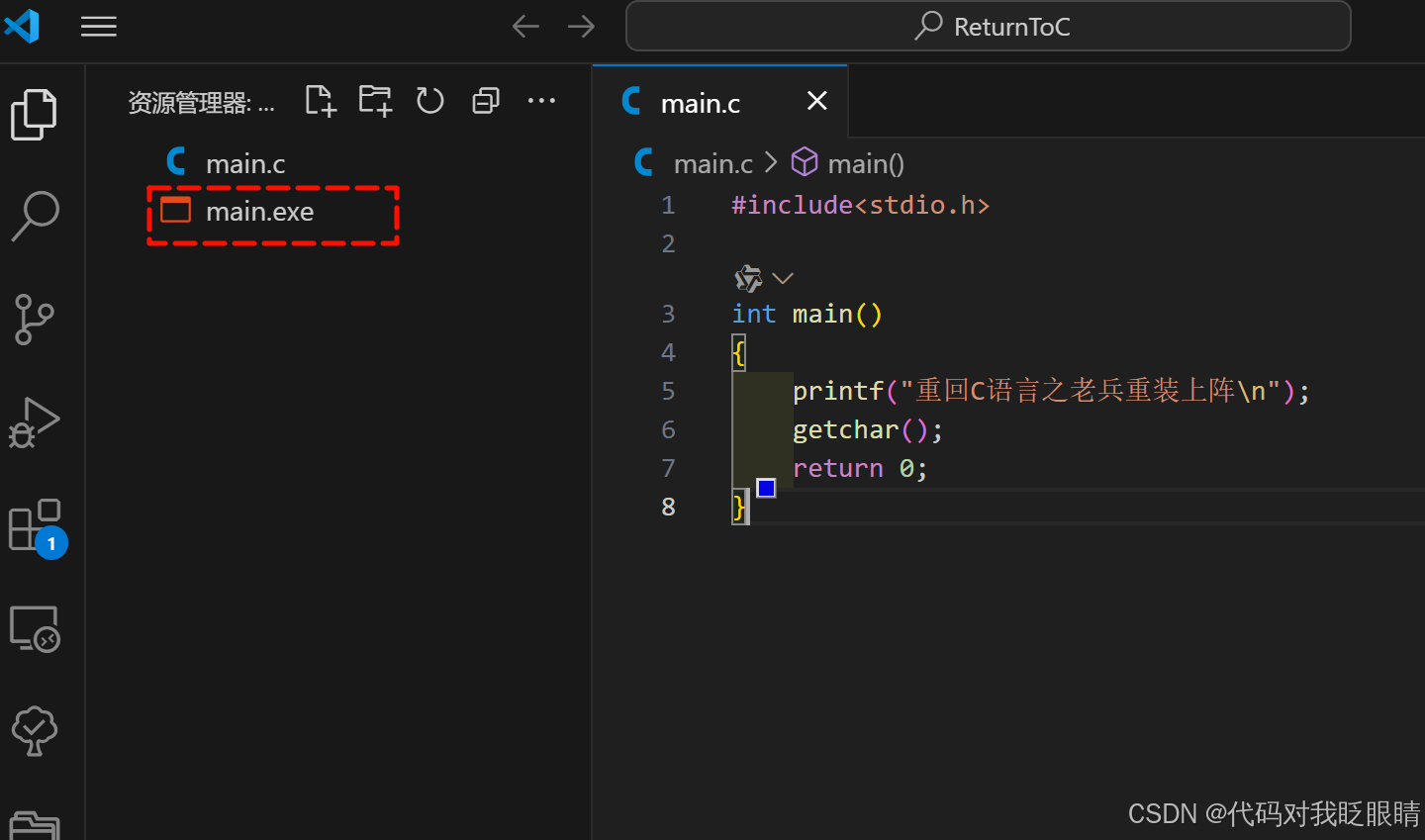
Task: Click main() symbol in the breadcrumb
Action: 848,163
